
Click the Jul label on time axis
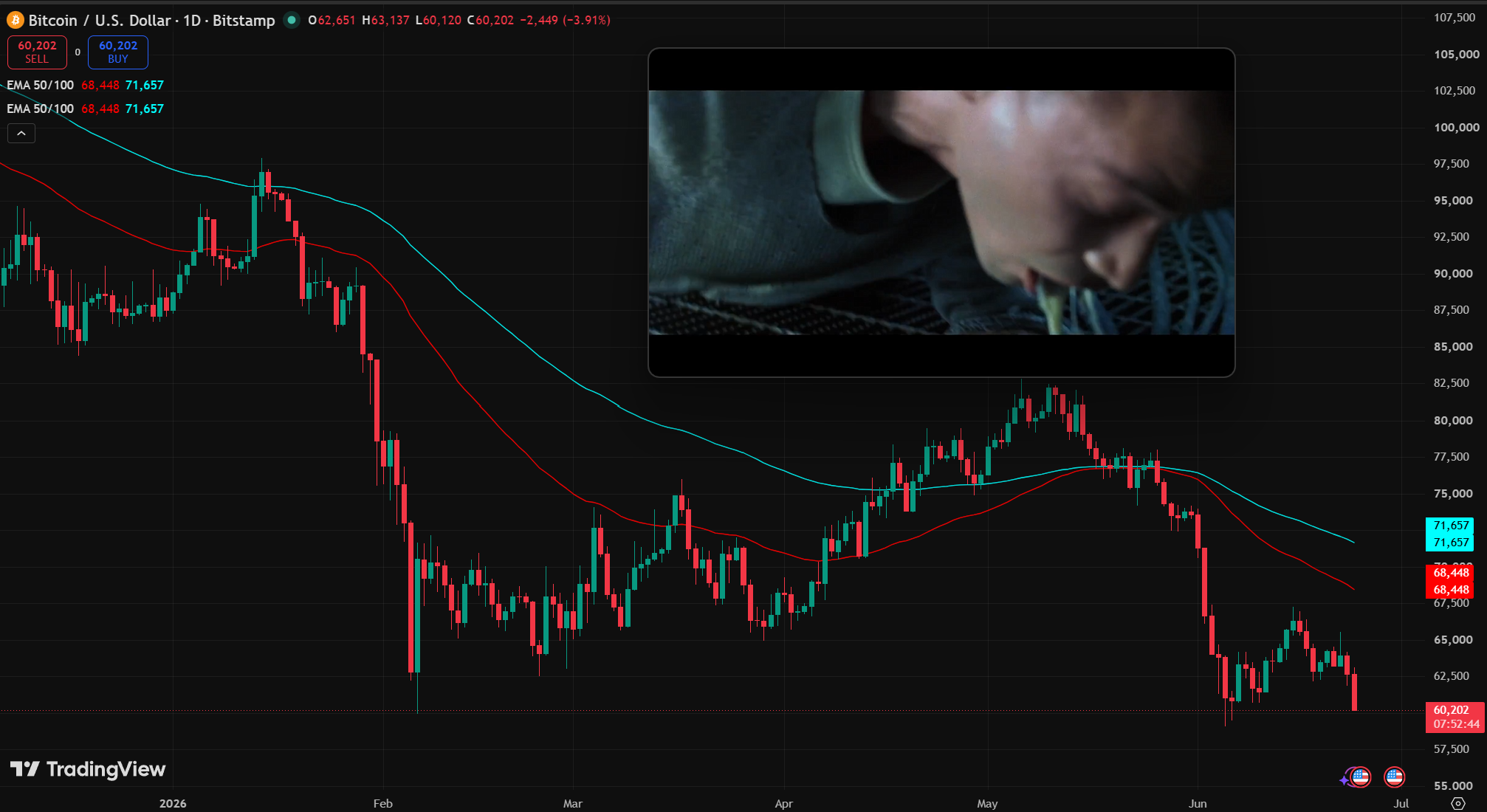[1401, 804]
